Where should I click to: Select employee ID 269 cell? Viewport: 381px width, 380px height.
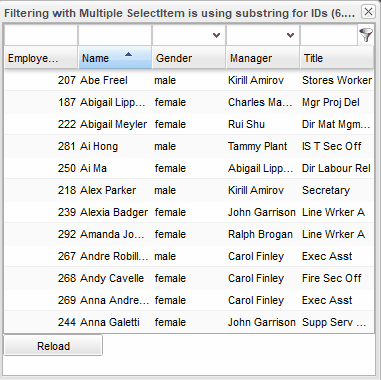point(41,300)
